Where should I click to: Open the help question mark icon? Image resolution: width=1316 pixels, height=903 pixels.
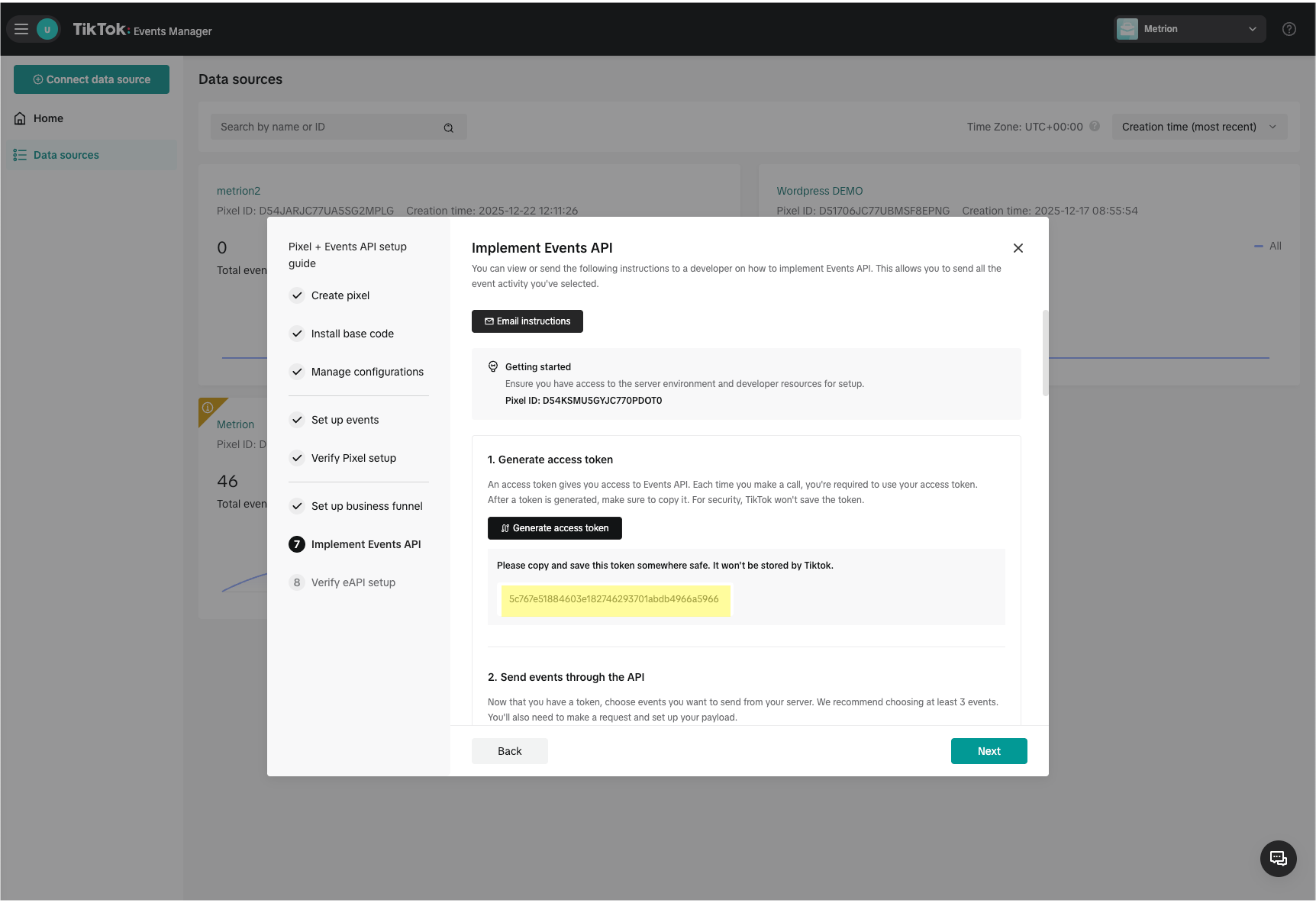pyautogui.click(x=1289, y=29)
